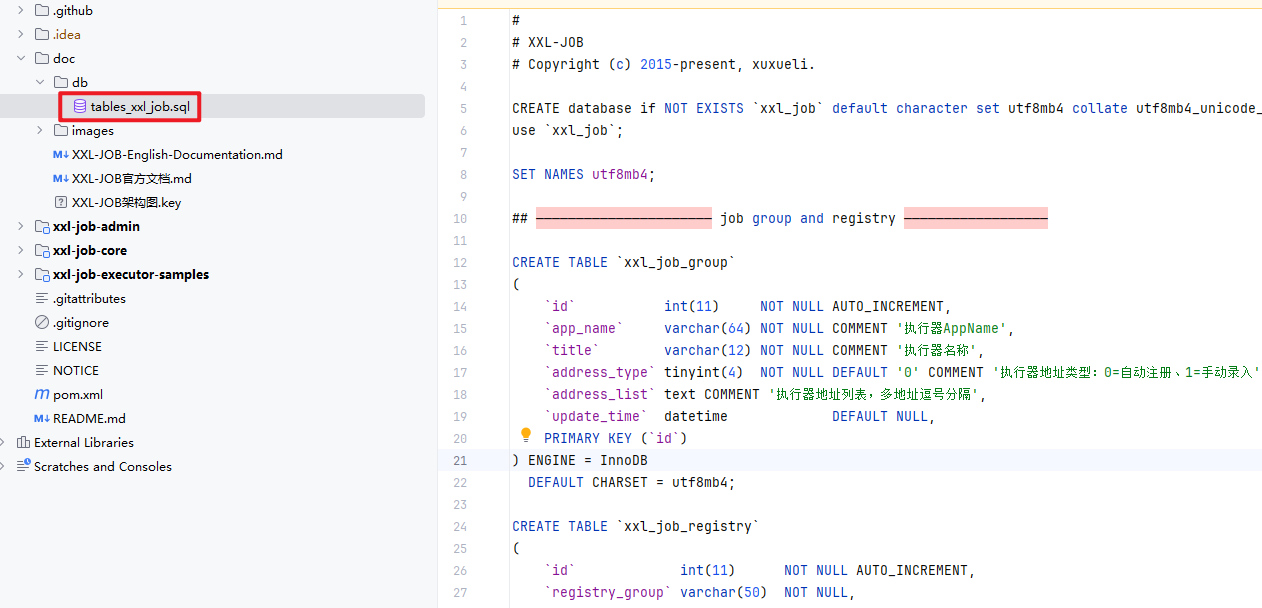The width and height of the screenshot is (1262, 608).
Task: Click the `registry_group` column name
Action: [608, 592]
